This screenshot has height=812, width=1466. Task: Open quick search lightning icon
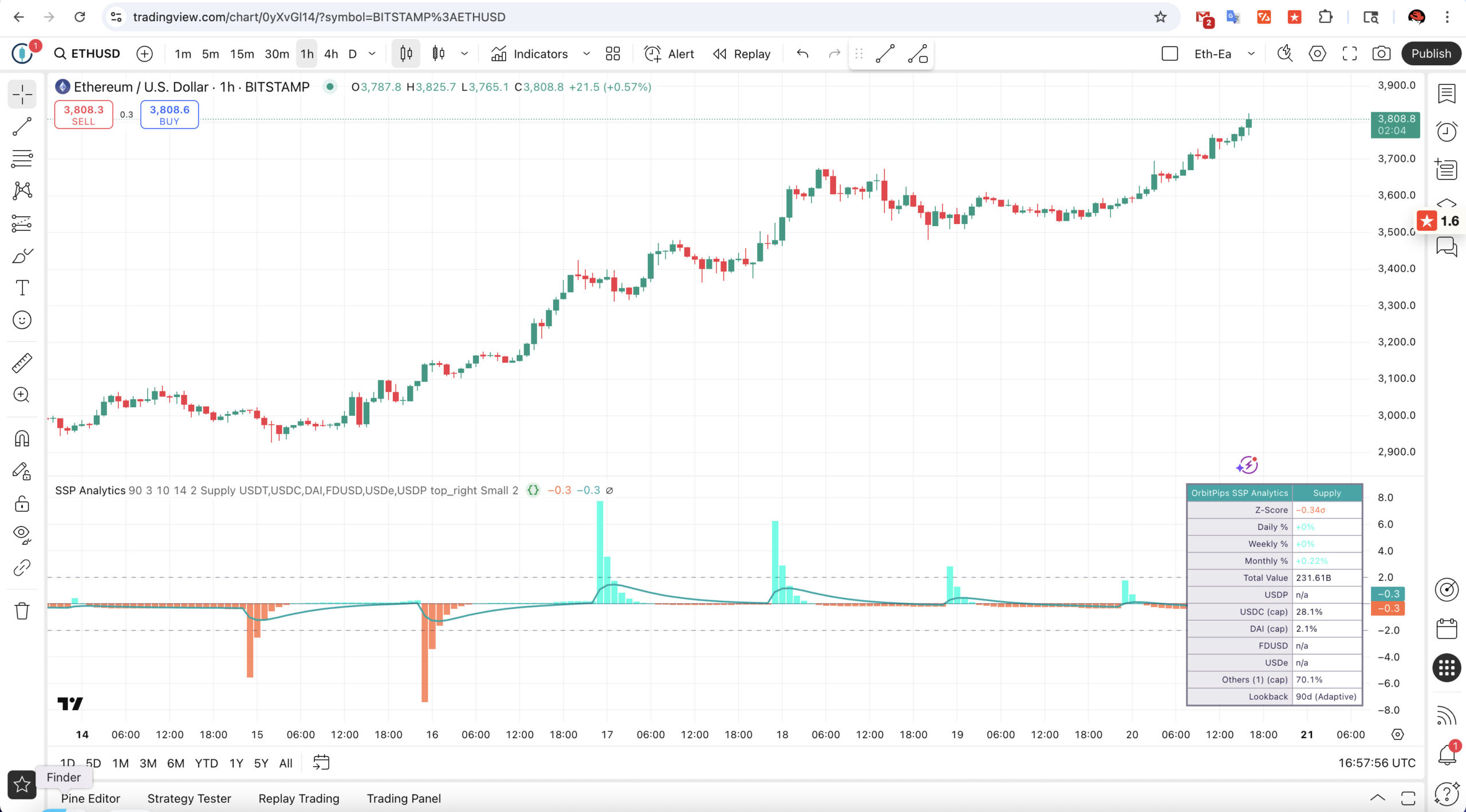coord(1285,54)
